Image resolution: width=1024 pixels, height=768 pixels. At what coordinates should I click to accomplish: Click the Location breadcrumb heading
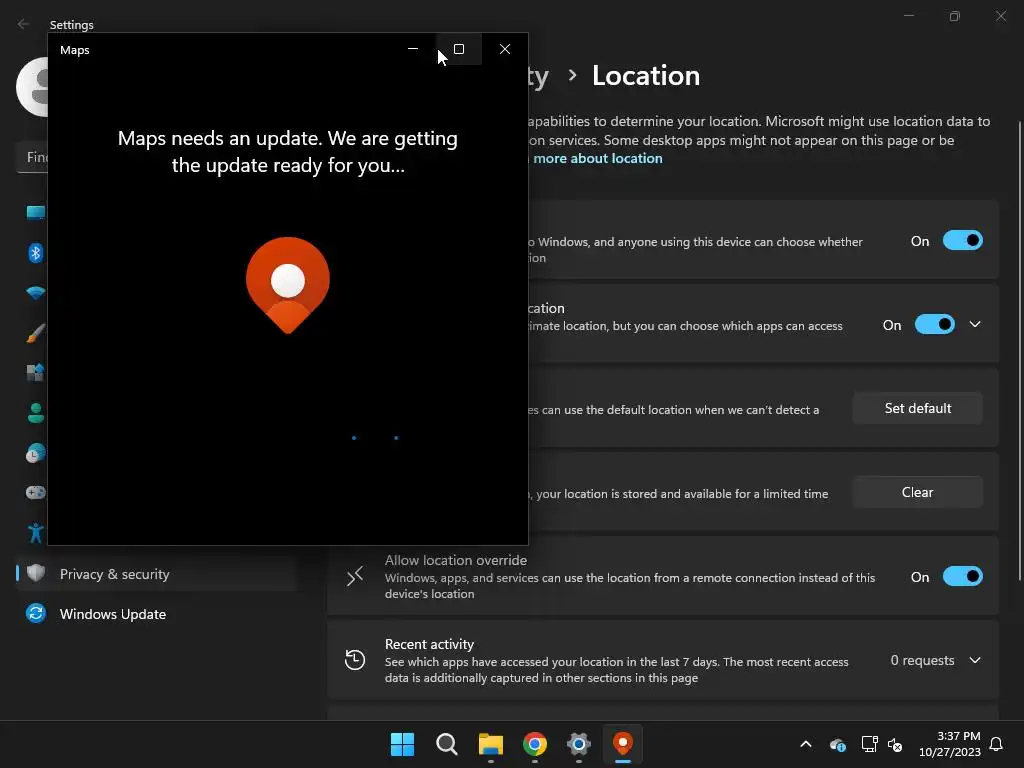(x=646, y=76)
